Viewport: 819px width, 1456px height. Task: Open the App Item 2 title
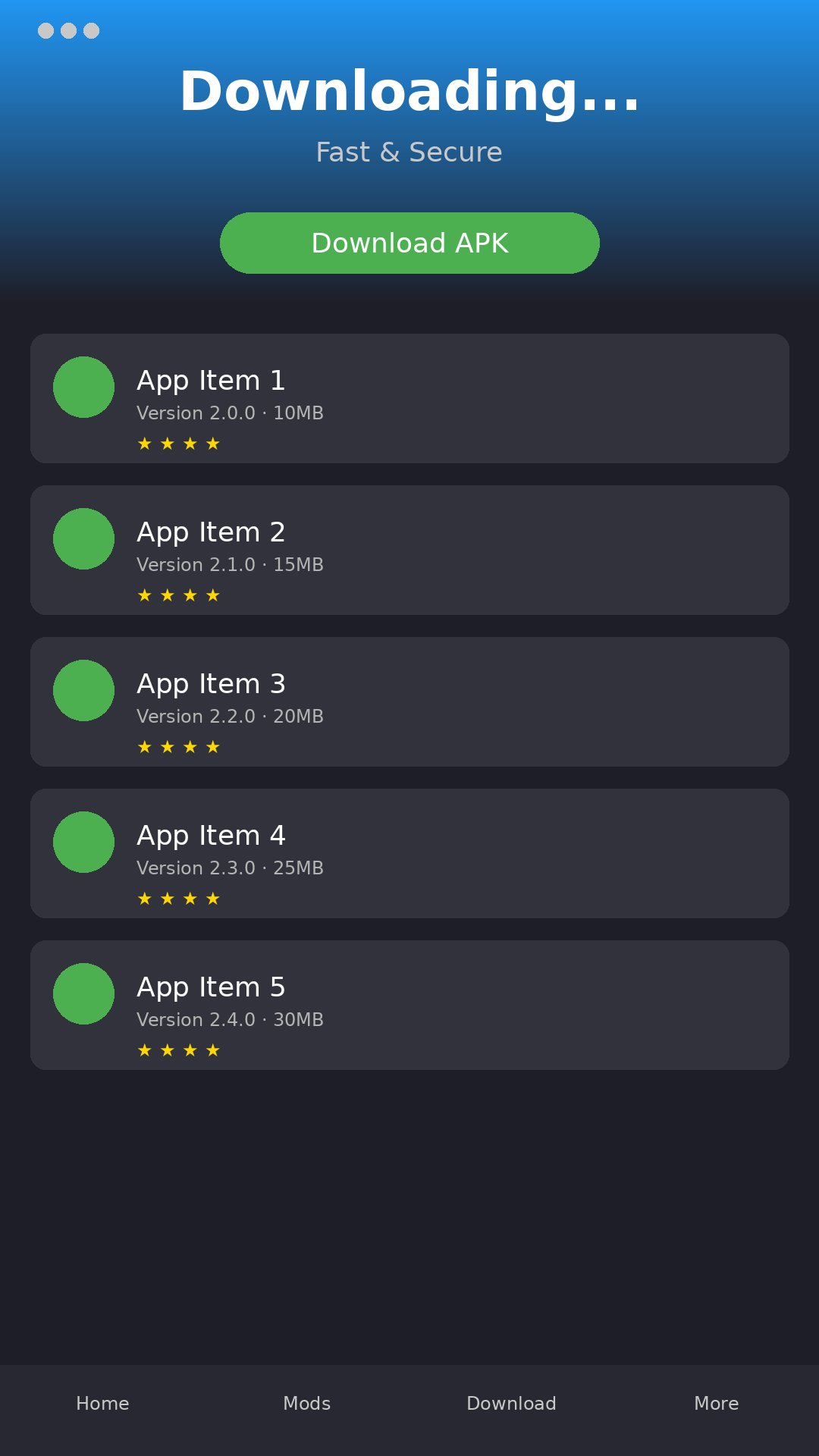point(211,532)
